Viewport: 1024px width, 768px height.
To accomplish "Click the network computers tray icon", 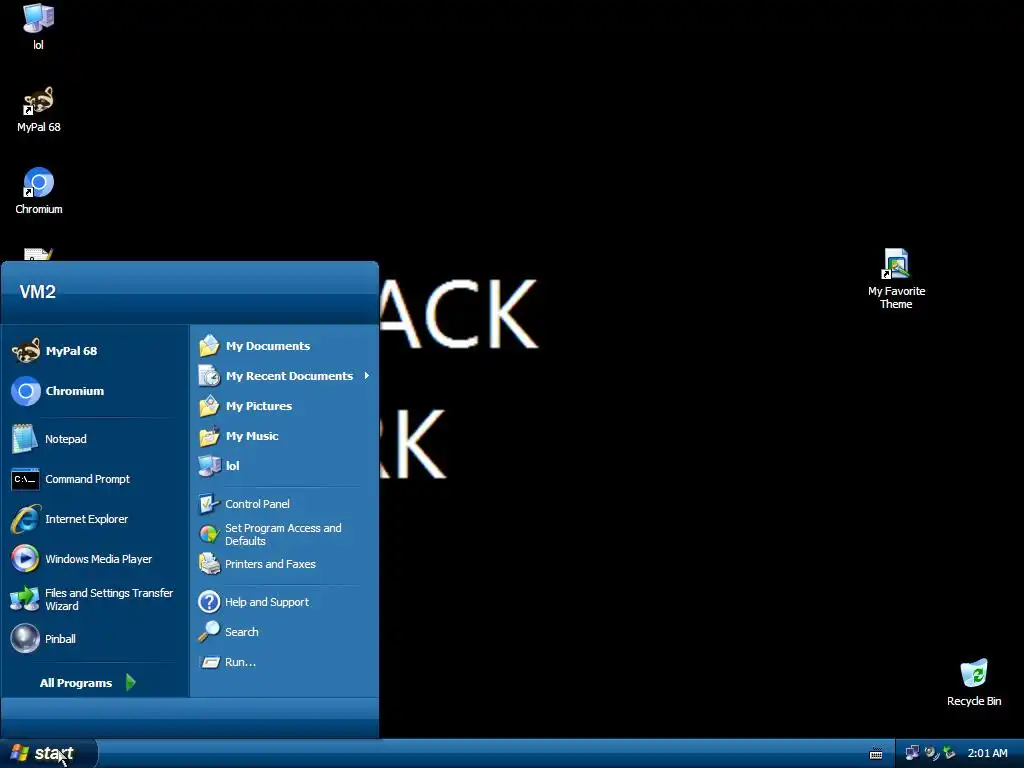I will (x=912, y=753).
